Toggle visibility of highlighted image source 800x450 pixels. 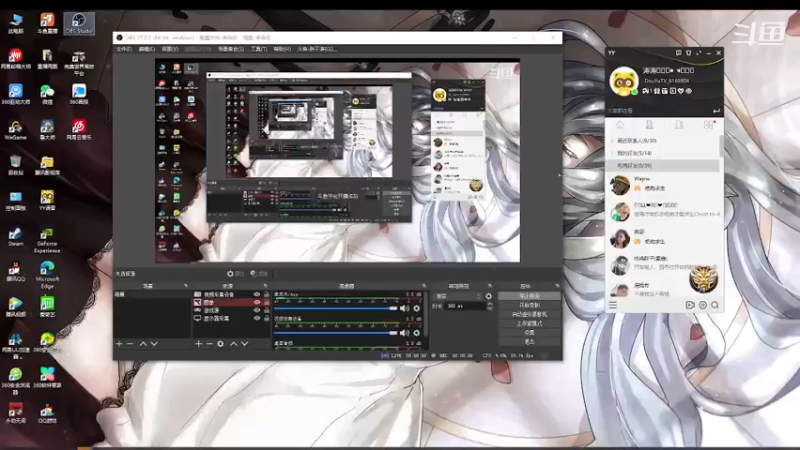click(257, 302)
